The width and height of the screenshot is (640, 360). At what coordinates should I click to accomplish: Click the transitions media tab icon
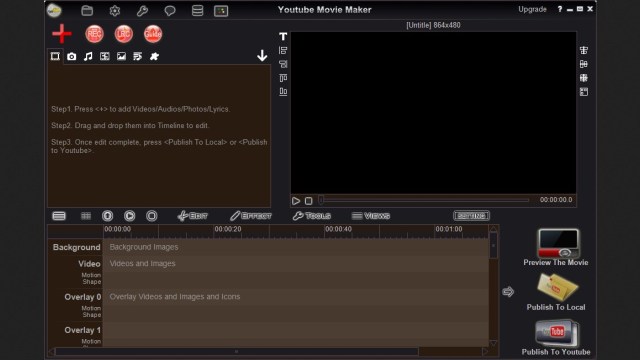coord(105,56)
